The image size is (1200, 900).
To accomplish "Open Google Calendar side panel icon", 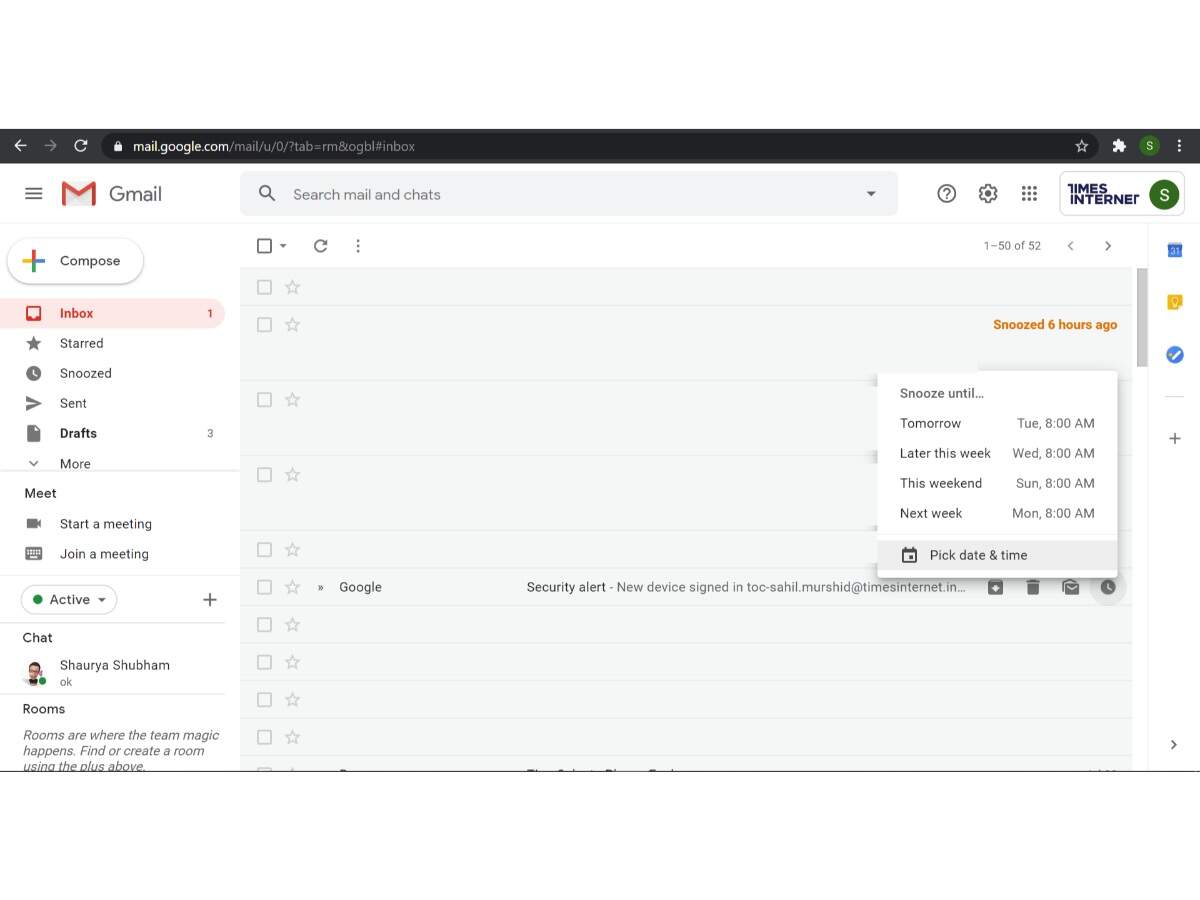I will click(1175, 250).
